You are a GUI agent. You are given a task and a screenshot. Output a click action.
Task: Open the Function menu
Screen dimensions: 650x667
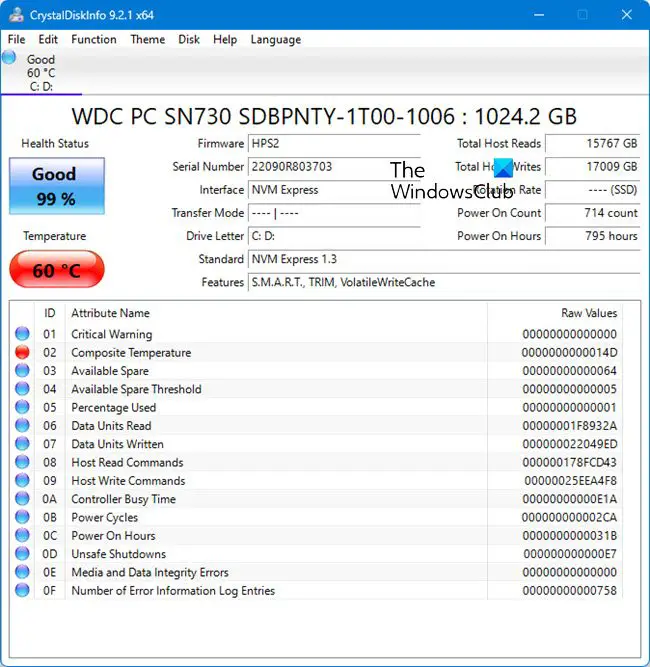94,39
